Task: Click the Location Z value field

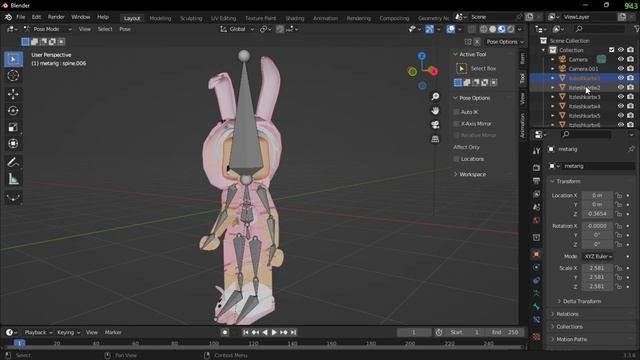Action: pos(597,214)
